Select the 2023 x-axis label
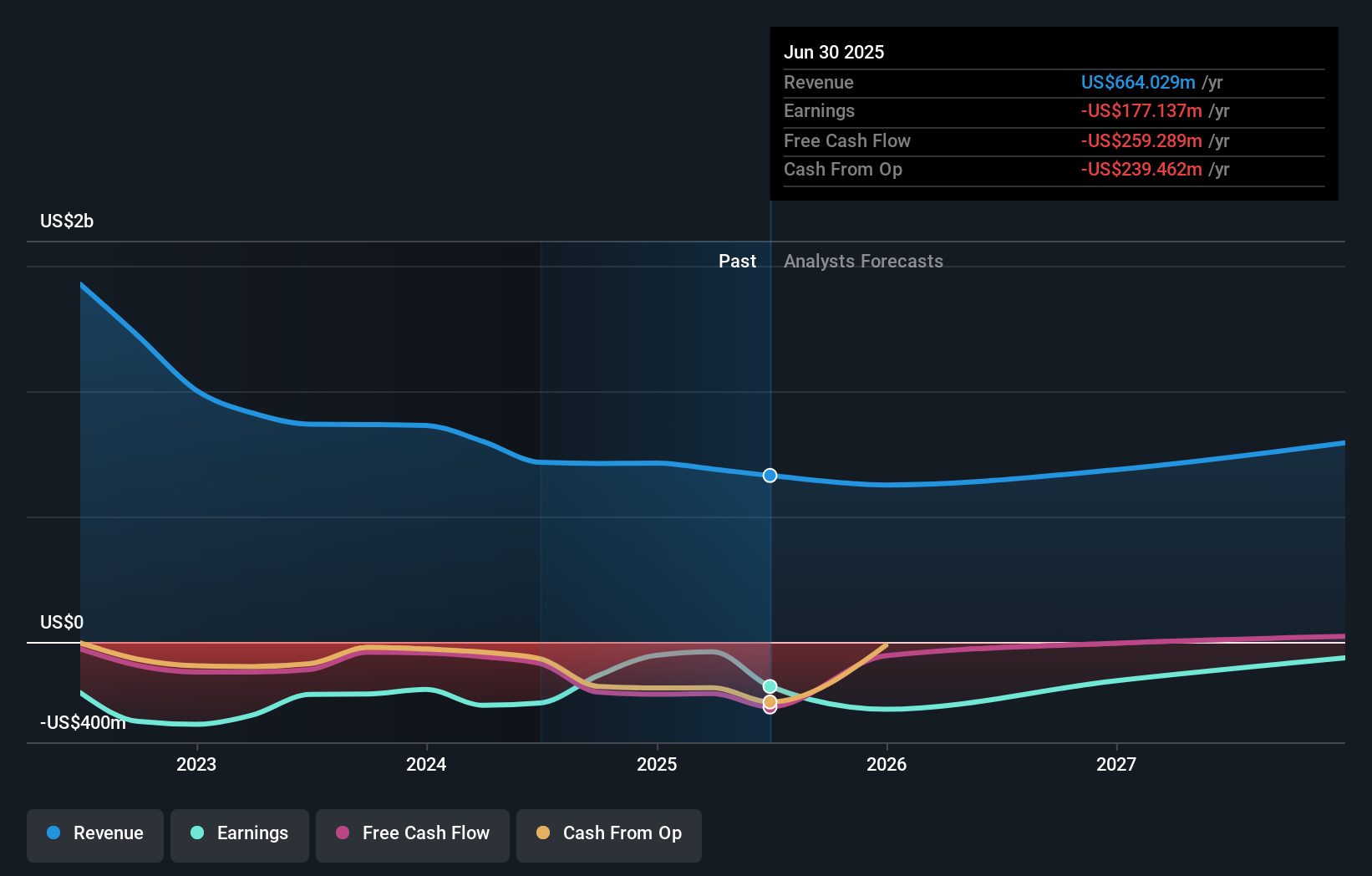Viewport: 1372px width, 876px height. click(196, 765)
